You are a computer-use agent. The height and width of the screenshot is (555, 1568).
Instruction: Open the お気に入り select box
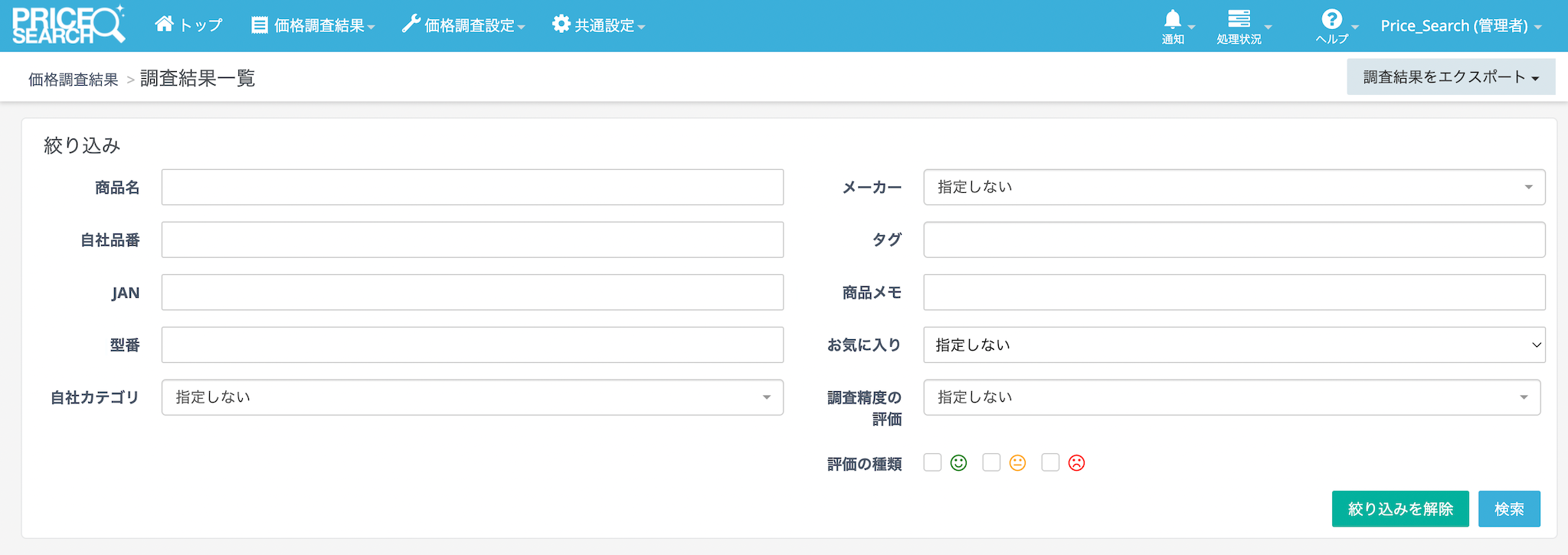(1233, 345)
